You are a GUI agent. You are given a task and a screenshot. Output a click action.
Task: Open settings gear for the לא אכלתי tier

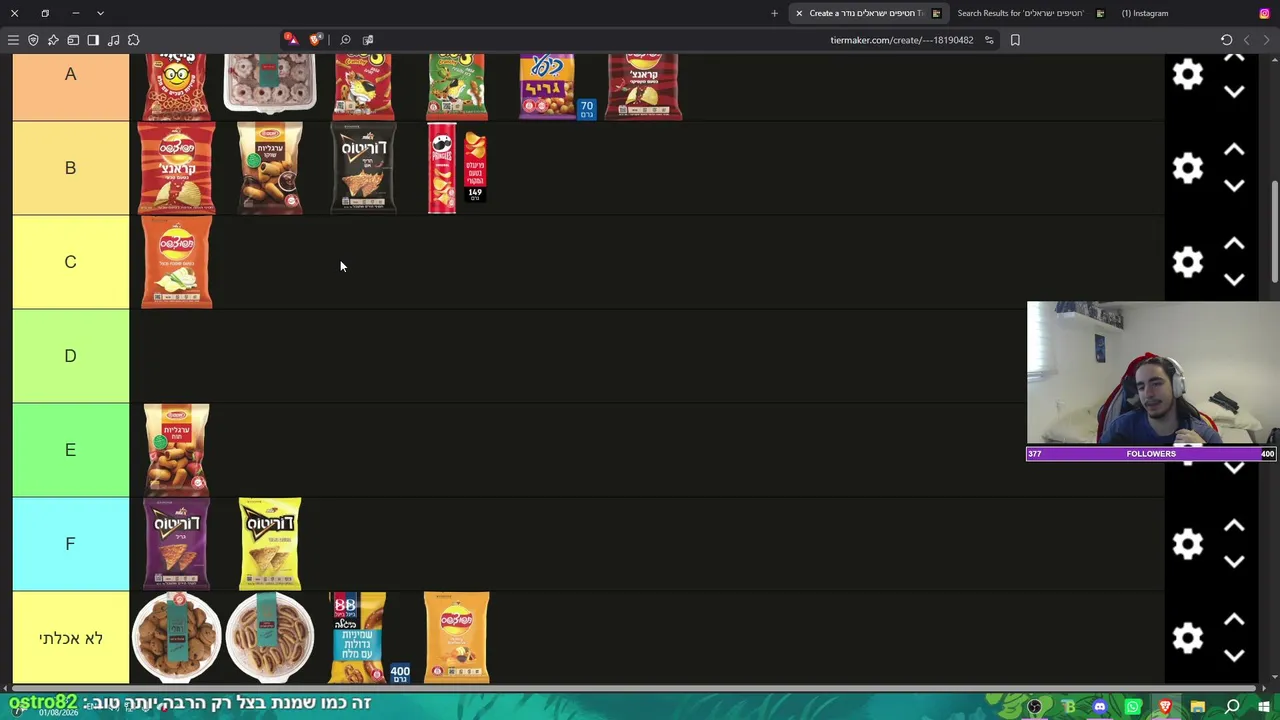coord(1188,638)
